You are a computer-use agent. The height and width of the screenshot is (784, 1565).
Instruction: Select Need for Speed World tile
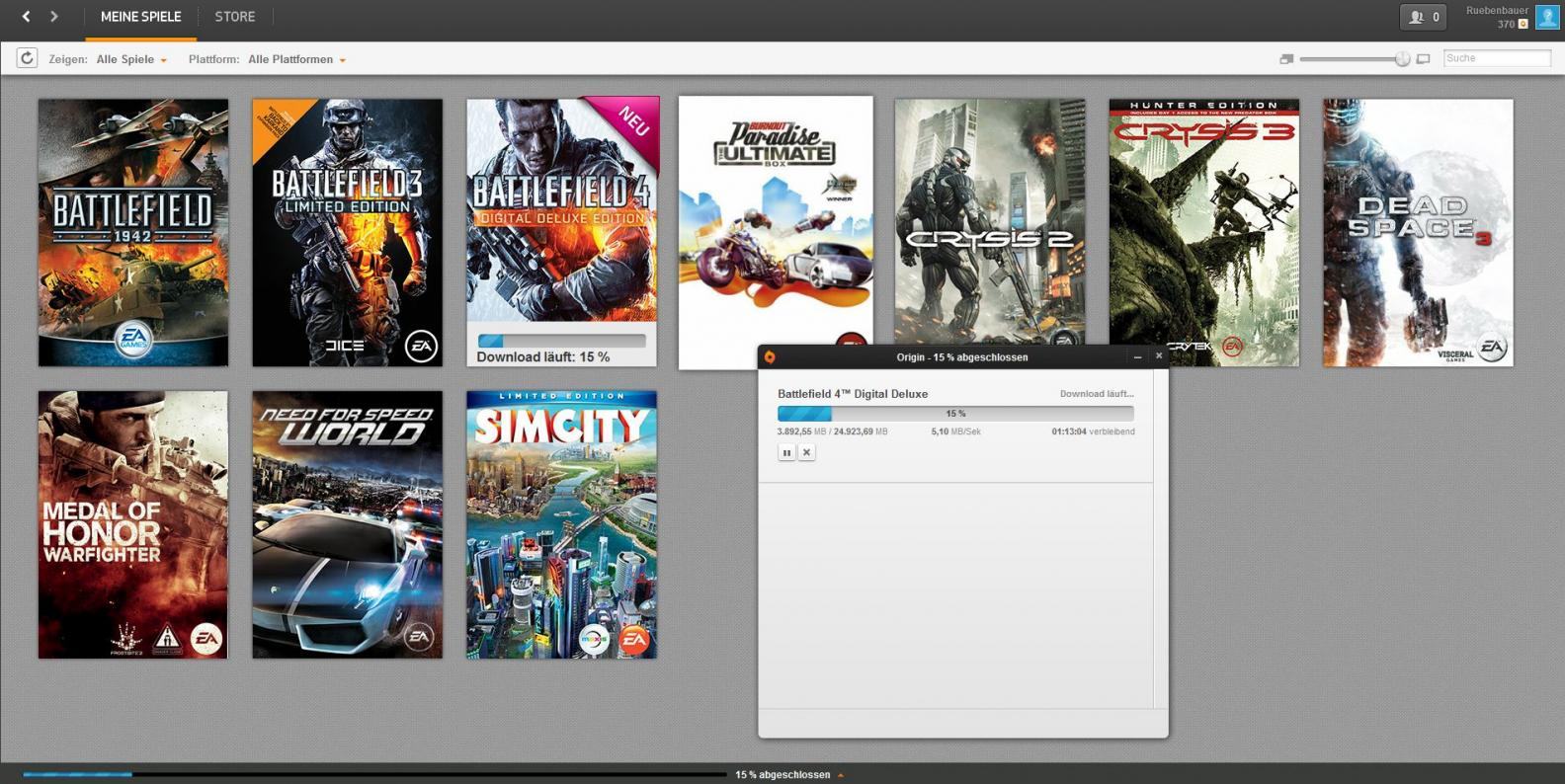point(348,524)
